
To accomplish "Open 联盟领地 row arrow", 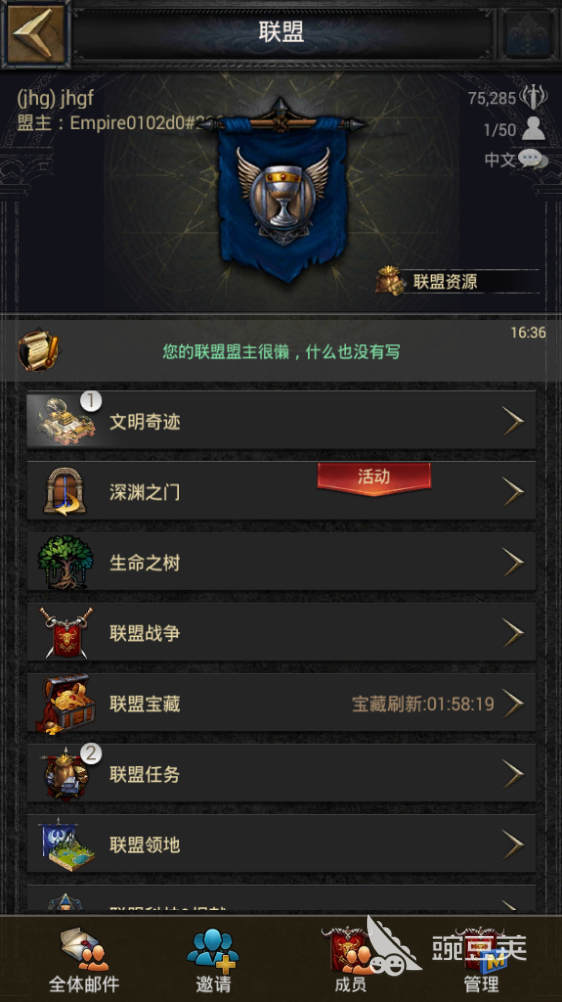I will (513, 844).
